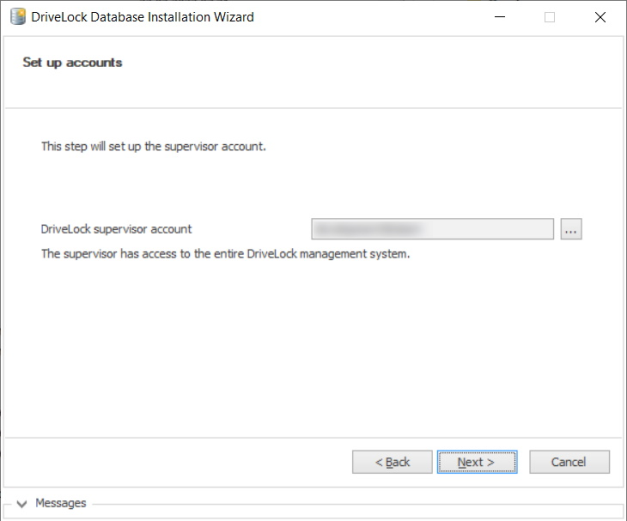Focus the DriveLock supervisor account field
This screenshot has height=521, width=627.
(432, 230)
